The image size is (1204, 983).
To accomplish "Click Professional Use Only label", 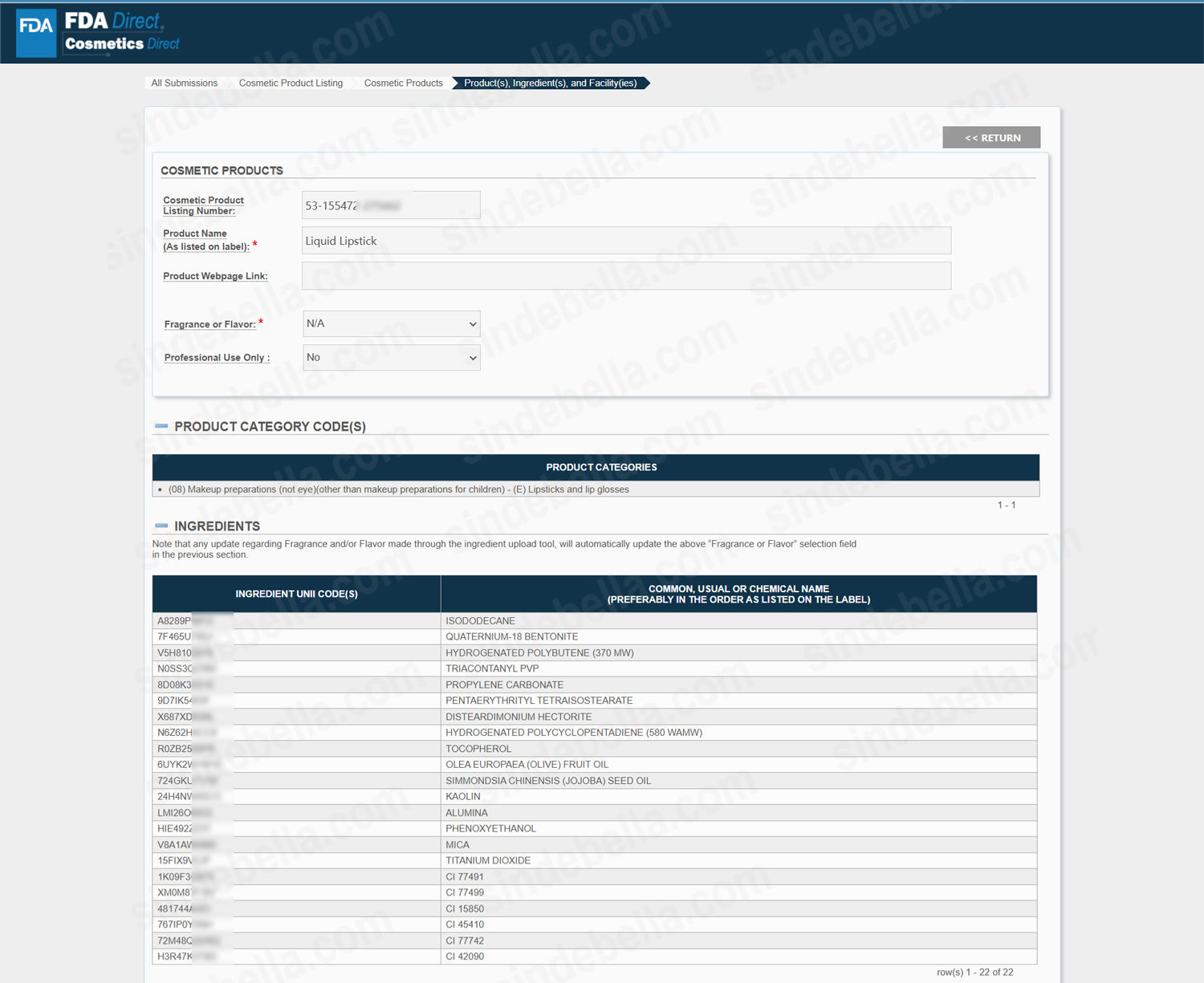I will 217,358.
